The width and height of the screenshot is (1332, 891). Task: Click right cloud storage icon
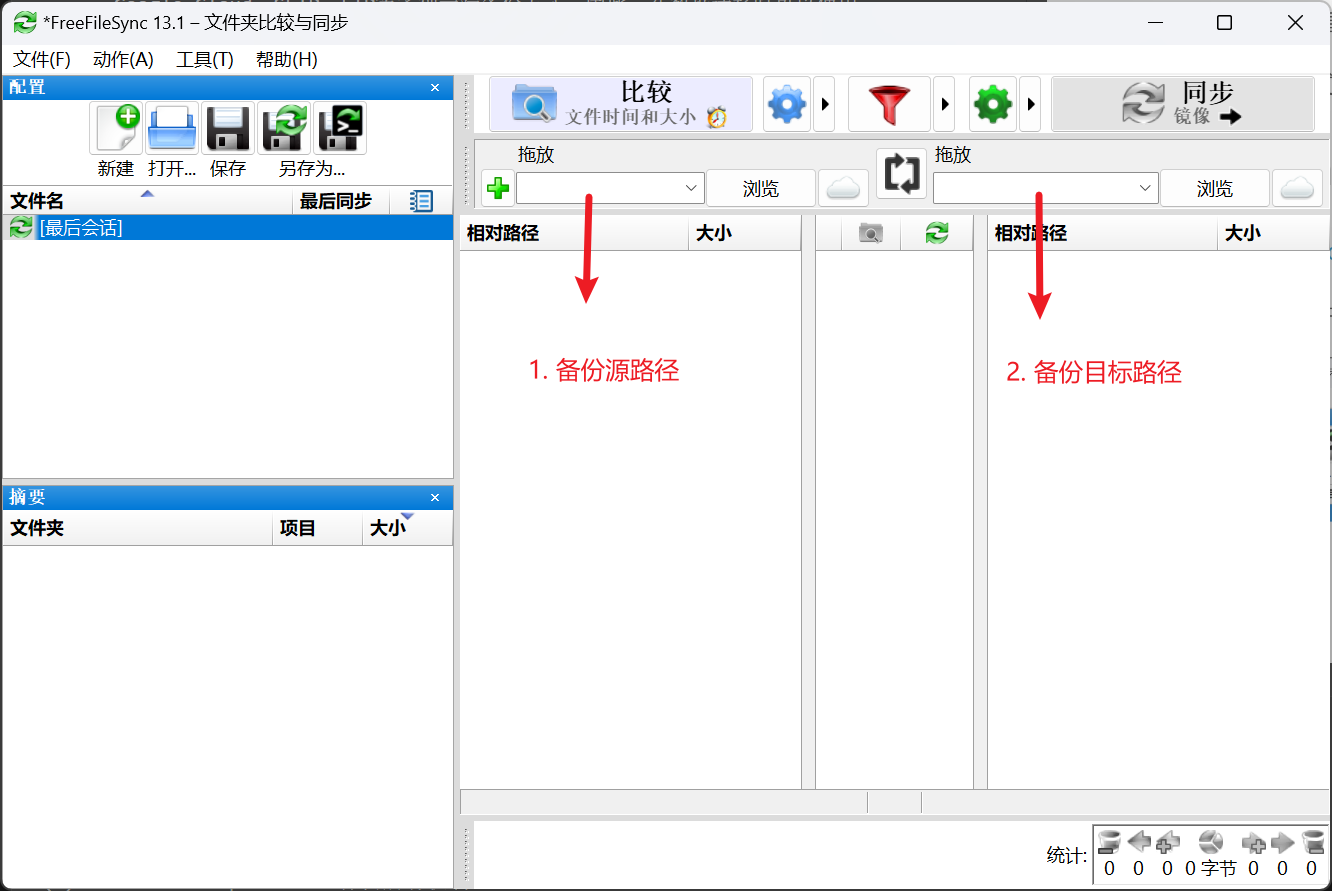1297,188
